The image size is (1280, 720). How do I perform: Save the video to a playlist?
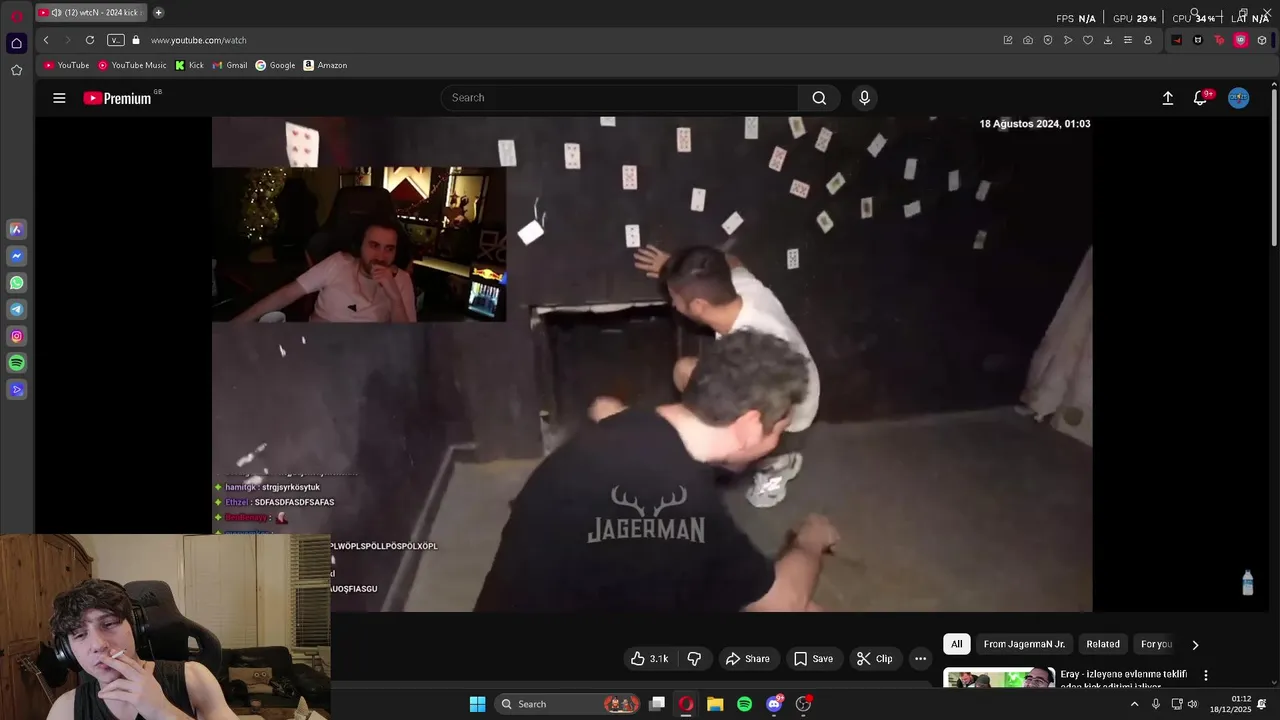[813, 659]
